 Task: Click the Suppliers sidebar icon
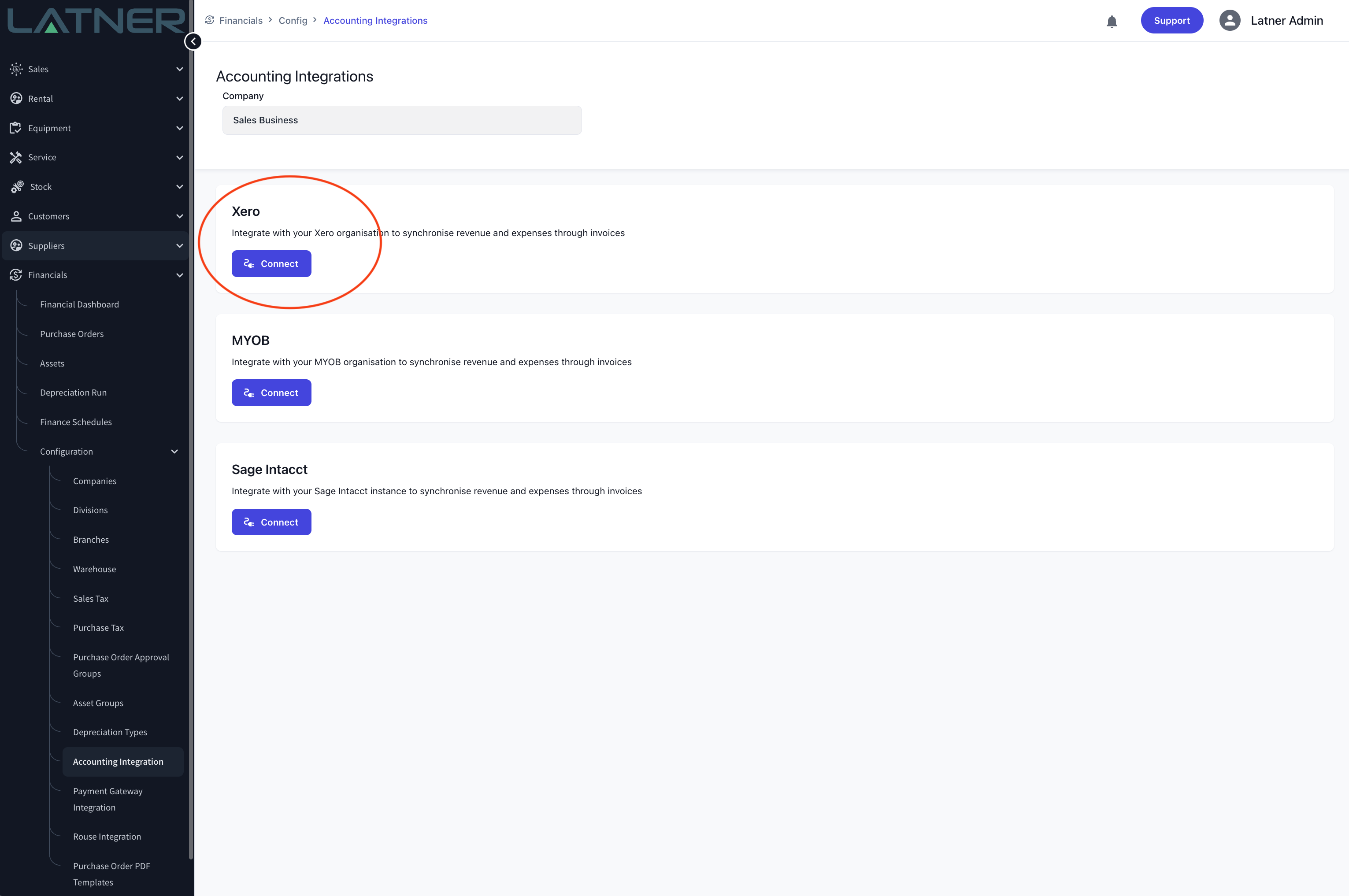click(x=16, y=246)
